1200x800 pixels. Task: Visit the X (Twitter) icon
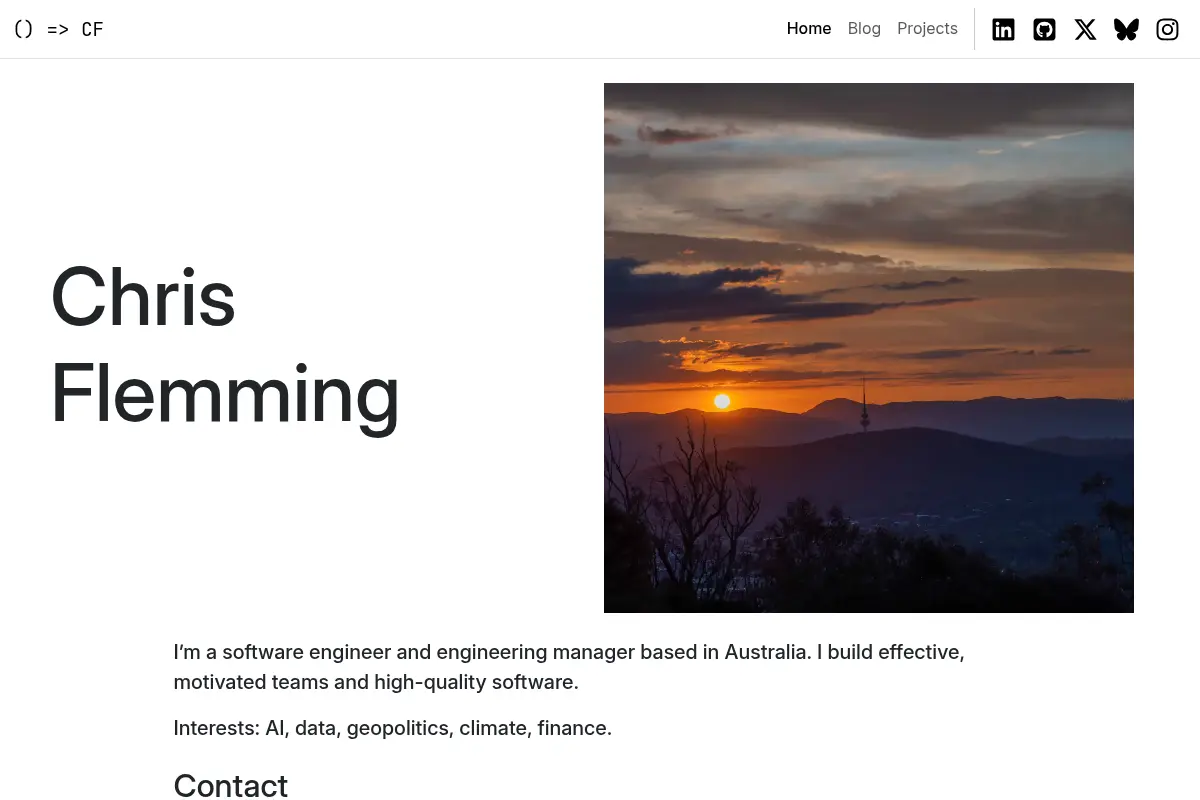1085,29
